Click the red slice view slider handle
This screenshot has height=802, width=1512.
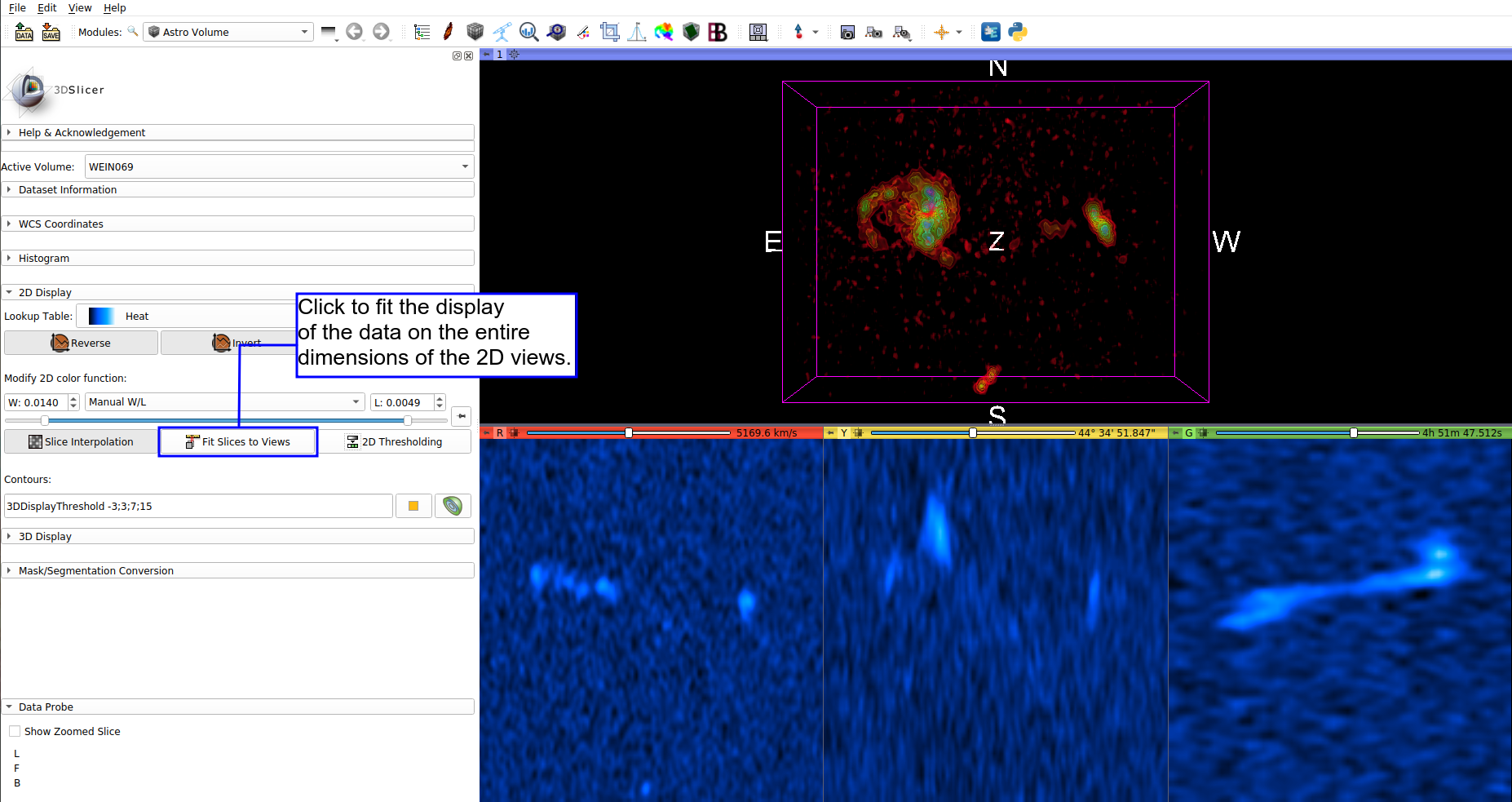click(x=629, y=432)
